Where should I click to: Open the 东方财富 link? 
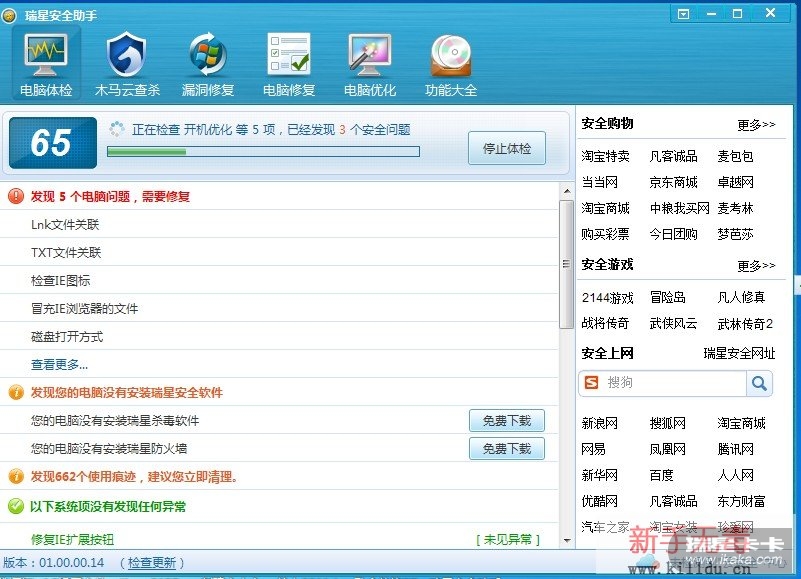[741, 502]
